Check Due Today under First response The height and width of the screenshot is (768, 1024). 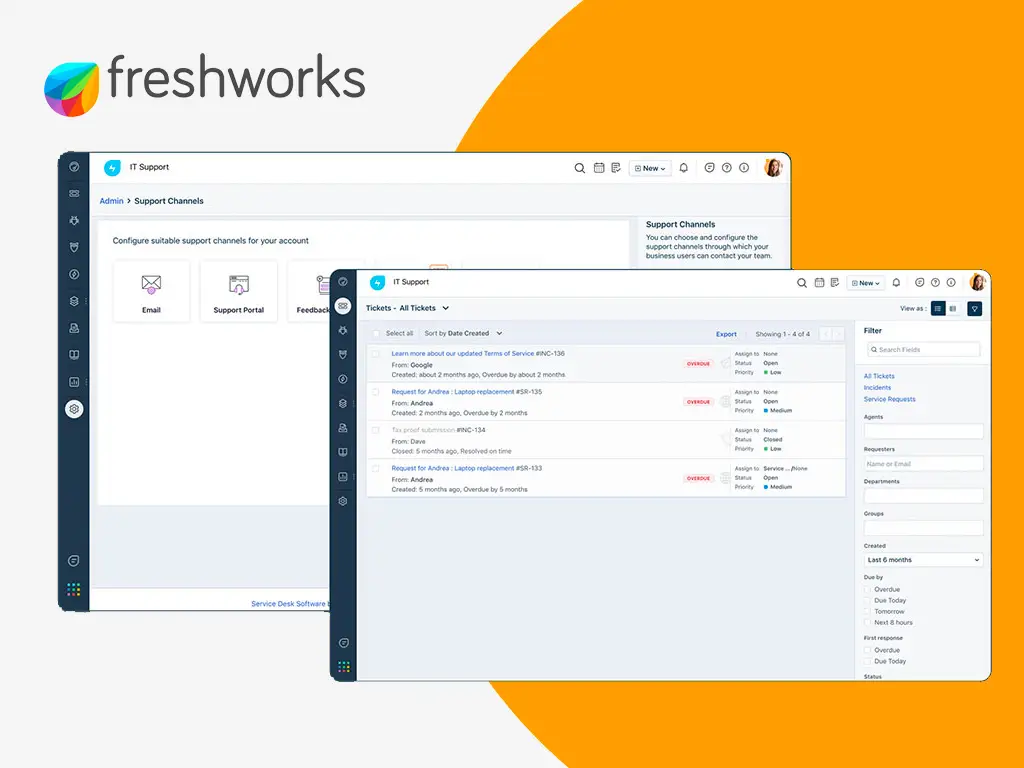click(x=866, y=661)
